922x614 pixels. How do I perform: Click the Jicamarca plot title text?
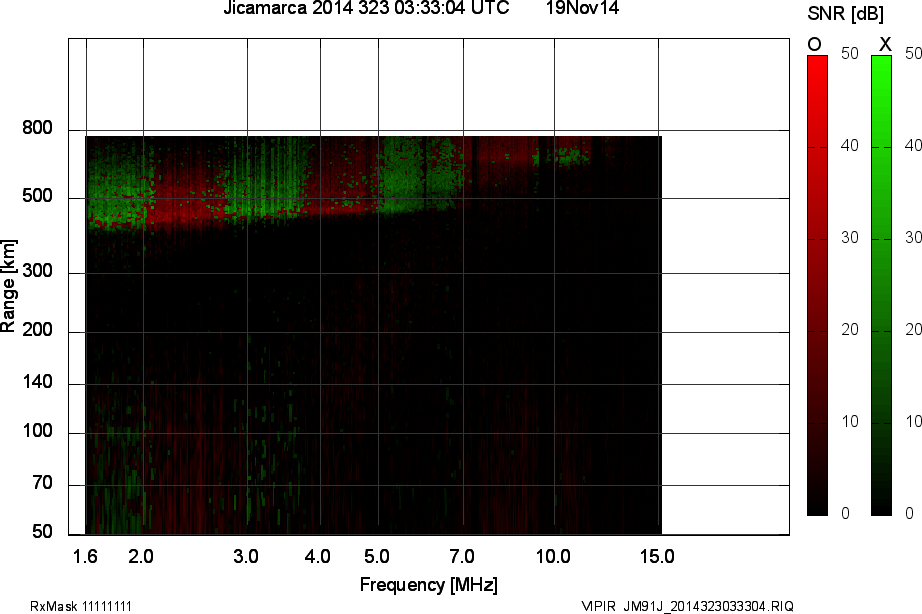pyautogui.click(x=366, y=8)
